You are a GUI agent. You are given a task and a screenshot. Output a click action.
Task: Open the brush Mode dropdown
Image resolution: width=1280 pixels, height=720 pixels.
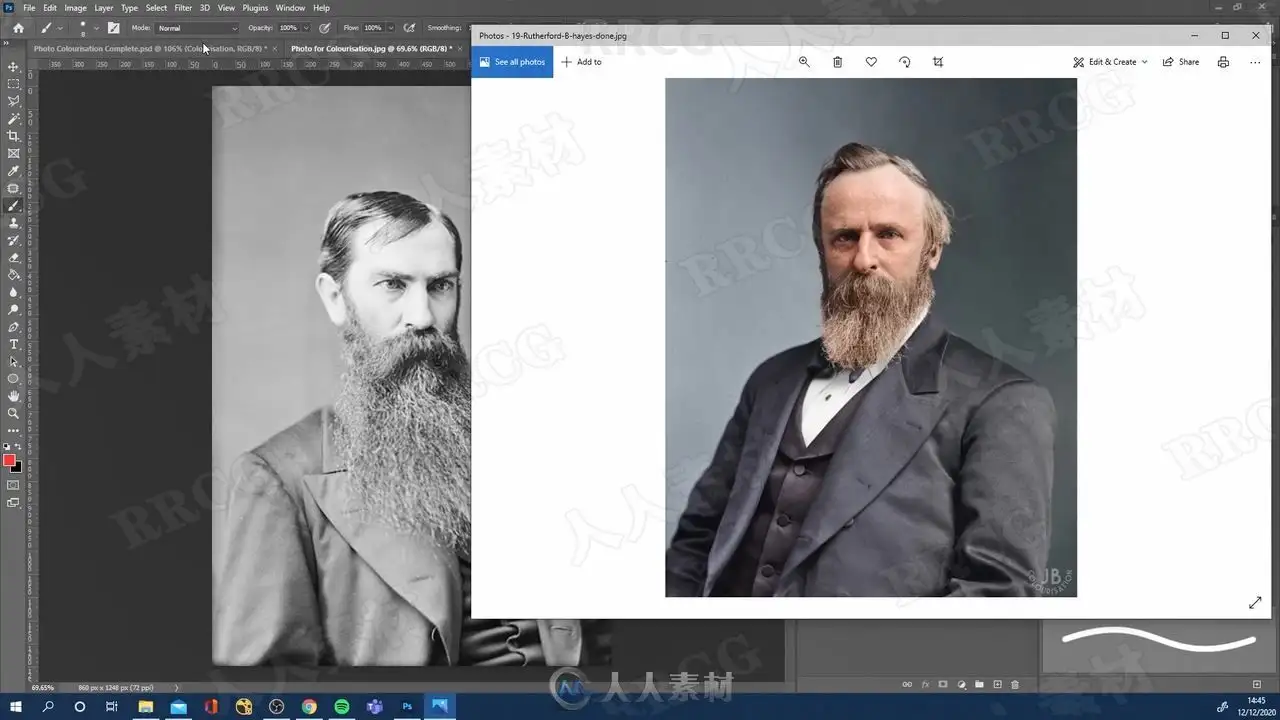tap(197, 28)
